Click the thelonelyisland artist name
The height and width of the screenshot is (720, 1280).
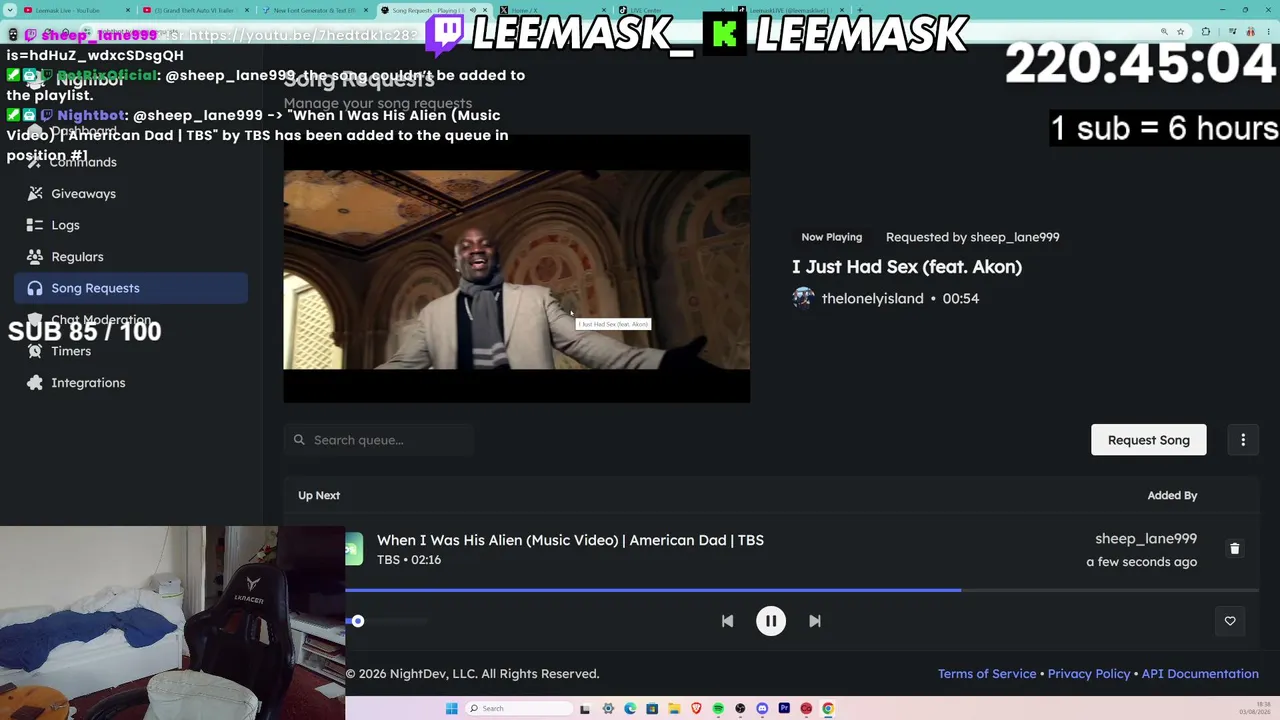872,298
